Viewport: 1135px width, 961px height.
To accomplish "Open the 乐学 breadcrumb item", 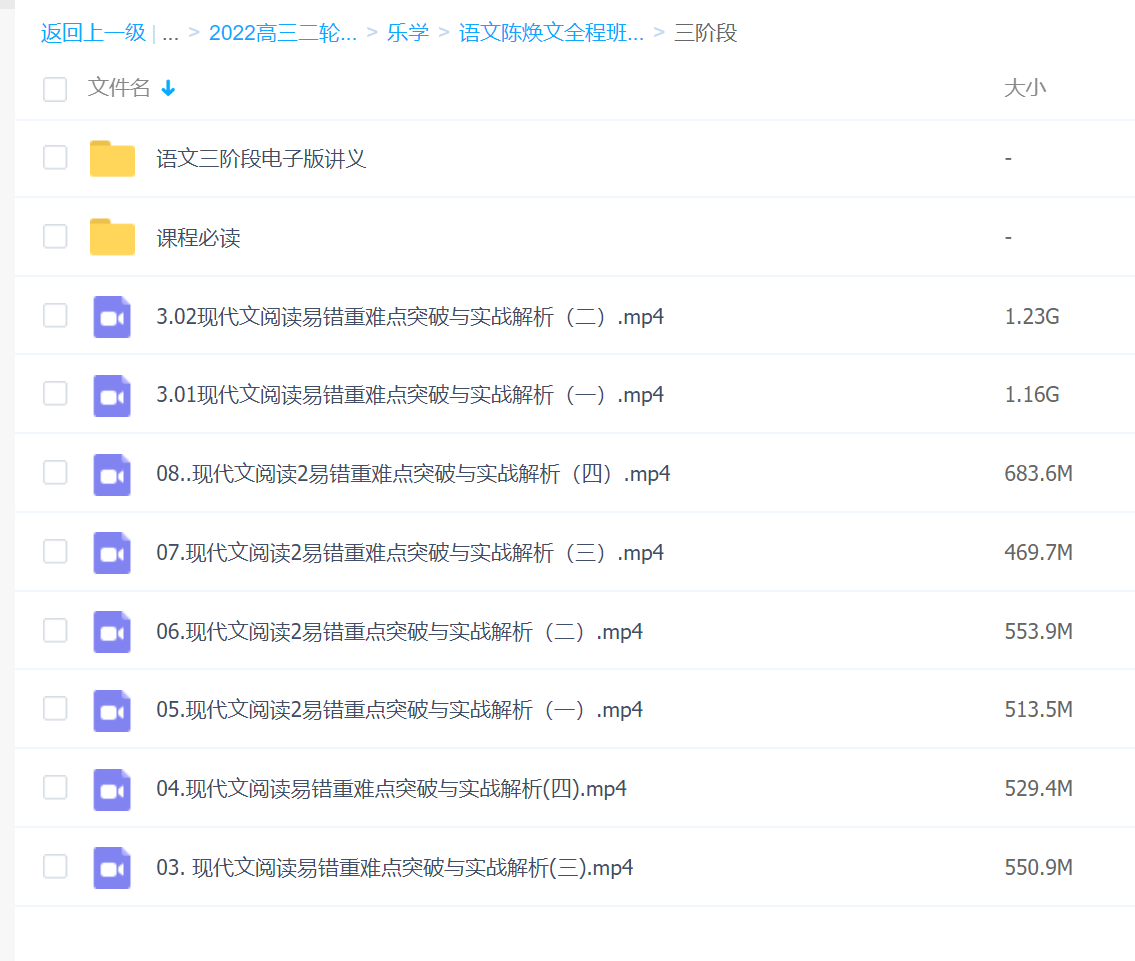I will click(x=408, y=33).
